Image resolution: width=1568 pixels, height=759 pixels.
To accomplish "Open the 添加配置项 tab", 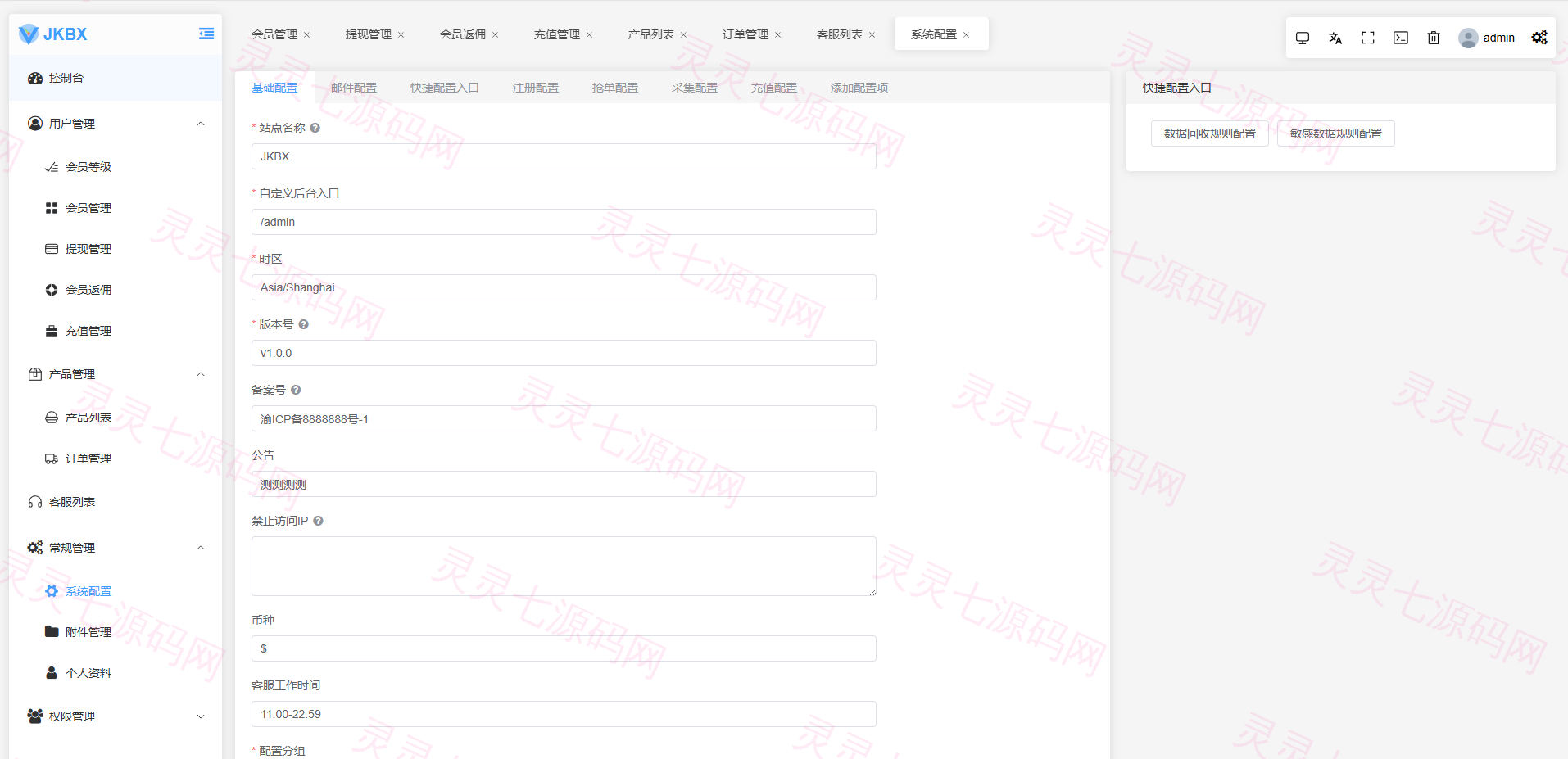I will point(859,88).
